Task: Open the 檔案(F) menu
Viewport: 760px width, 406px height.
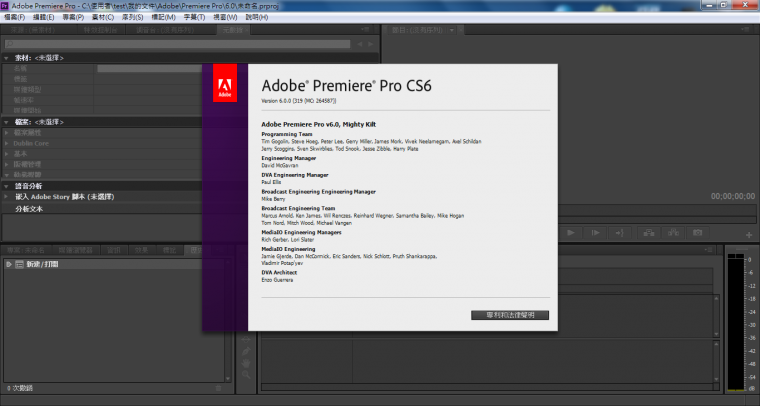Action: [15, 17]
